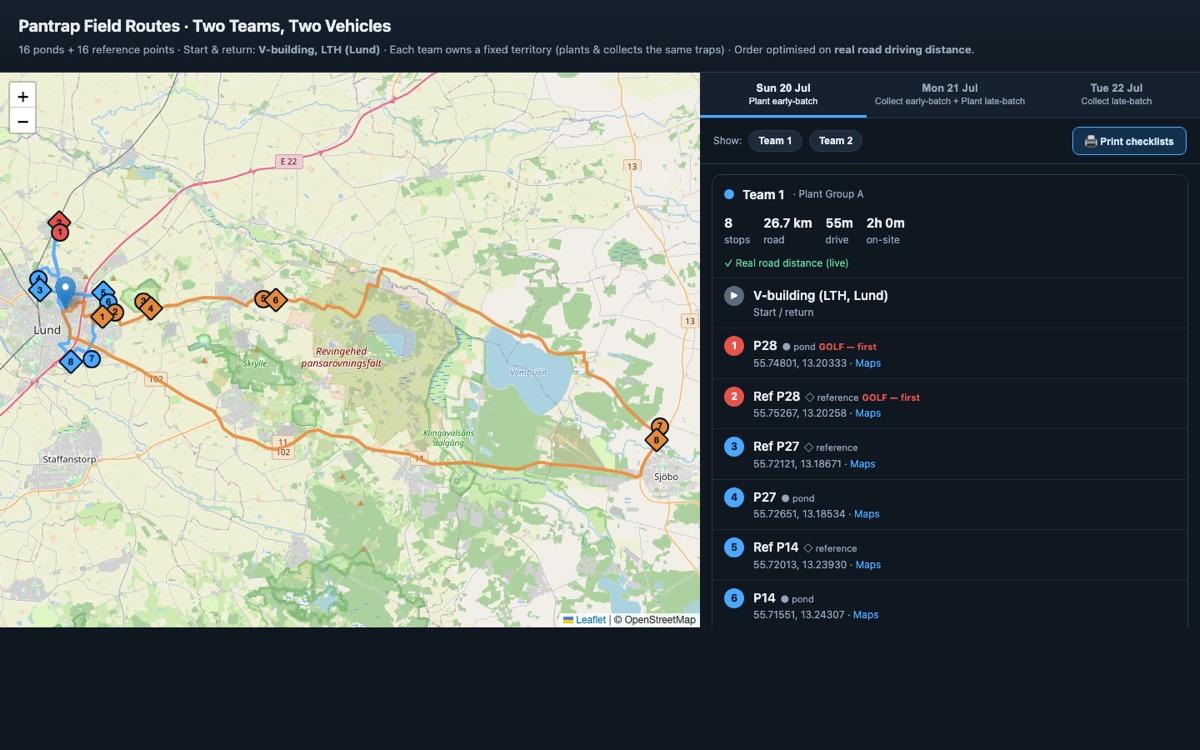Open the Mon 21 Jul tab

(x=950, y=94)
